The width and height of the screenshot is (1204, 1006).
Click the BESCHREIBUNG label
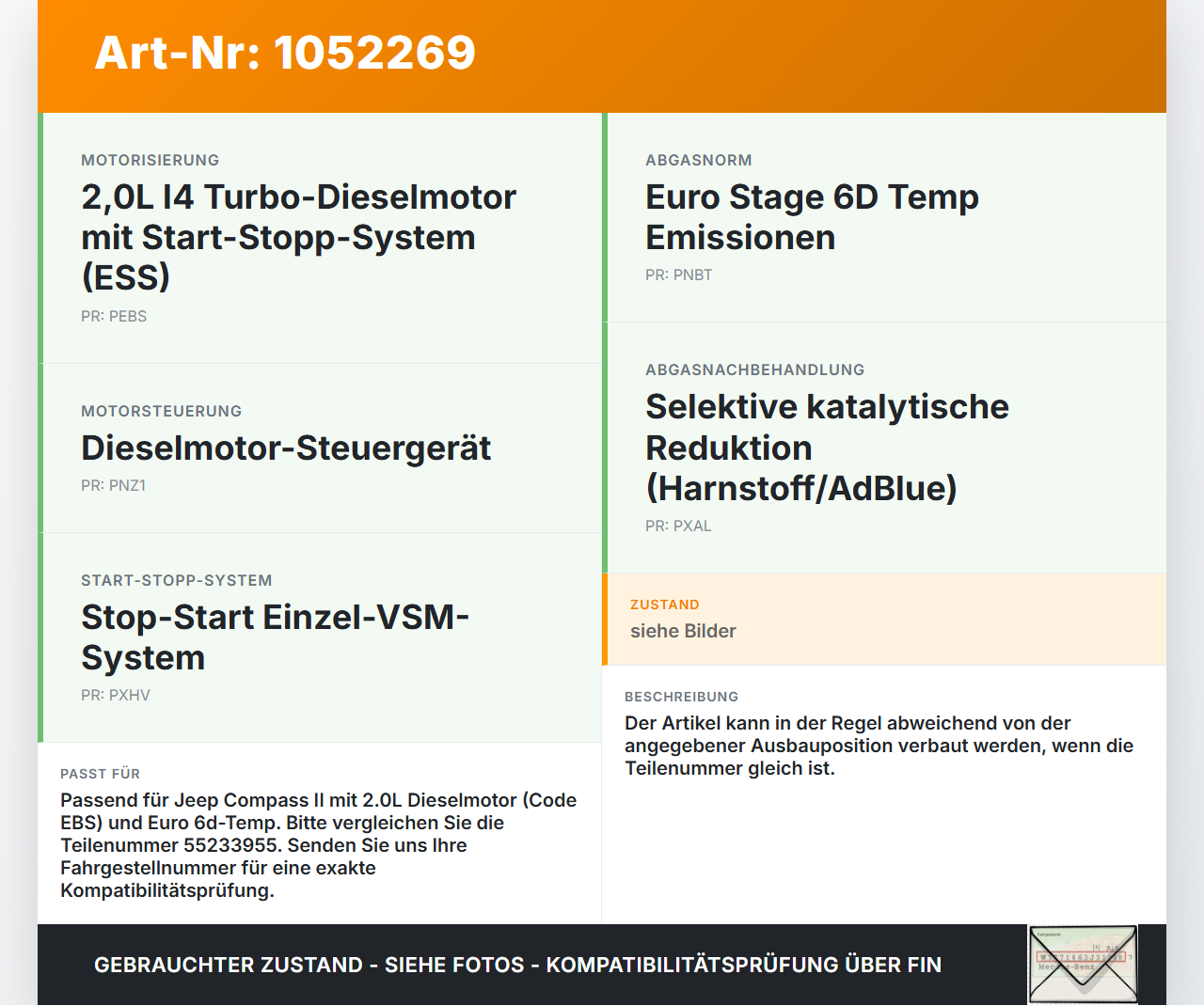[x=682, y=697]
